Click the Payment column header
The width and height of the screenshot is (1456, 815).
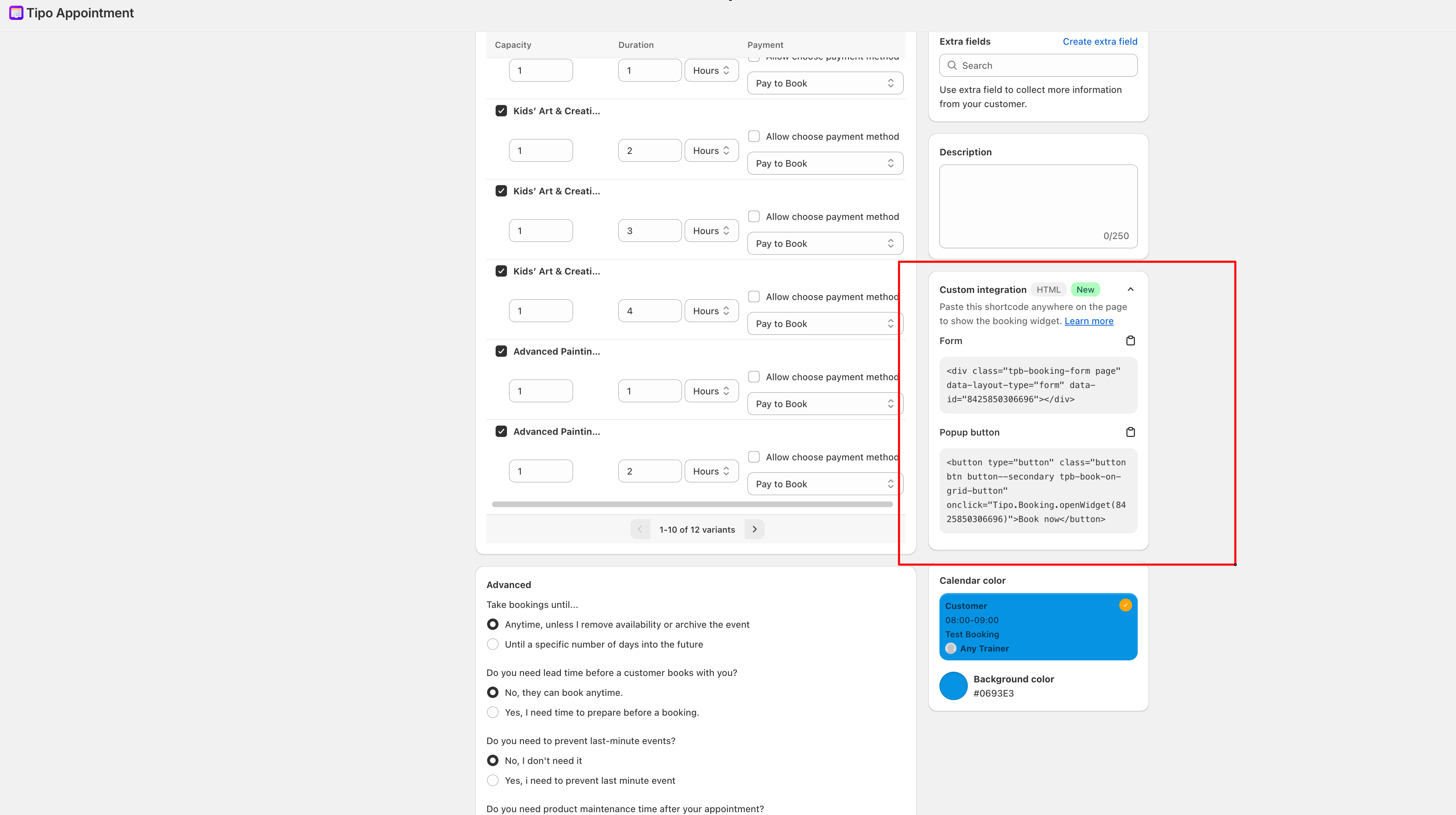point(765,45)
